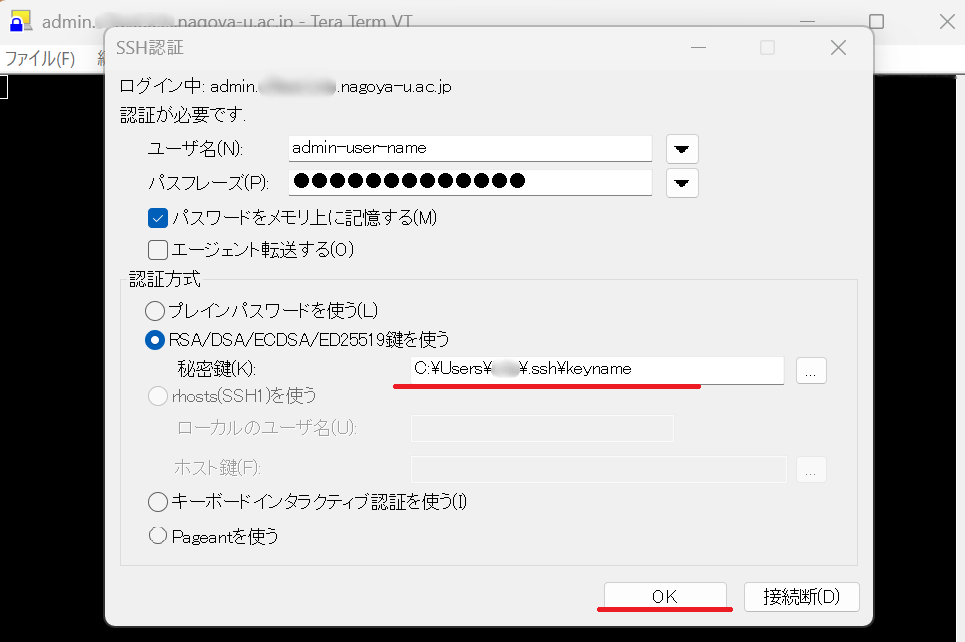965x642 pixels.
Task: Click the 認証方式 group label
Action: [165, 279]
